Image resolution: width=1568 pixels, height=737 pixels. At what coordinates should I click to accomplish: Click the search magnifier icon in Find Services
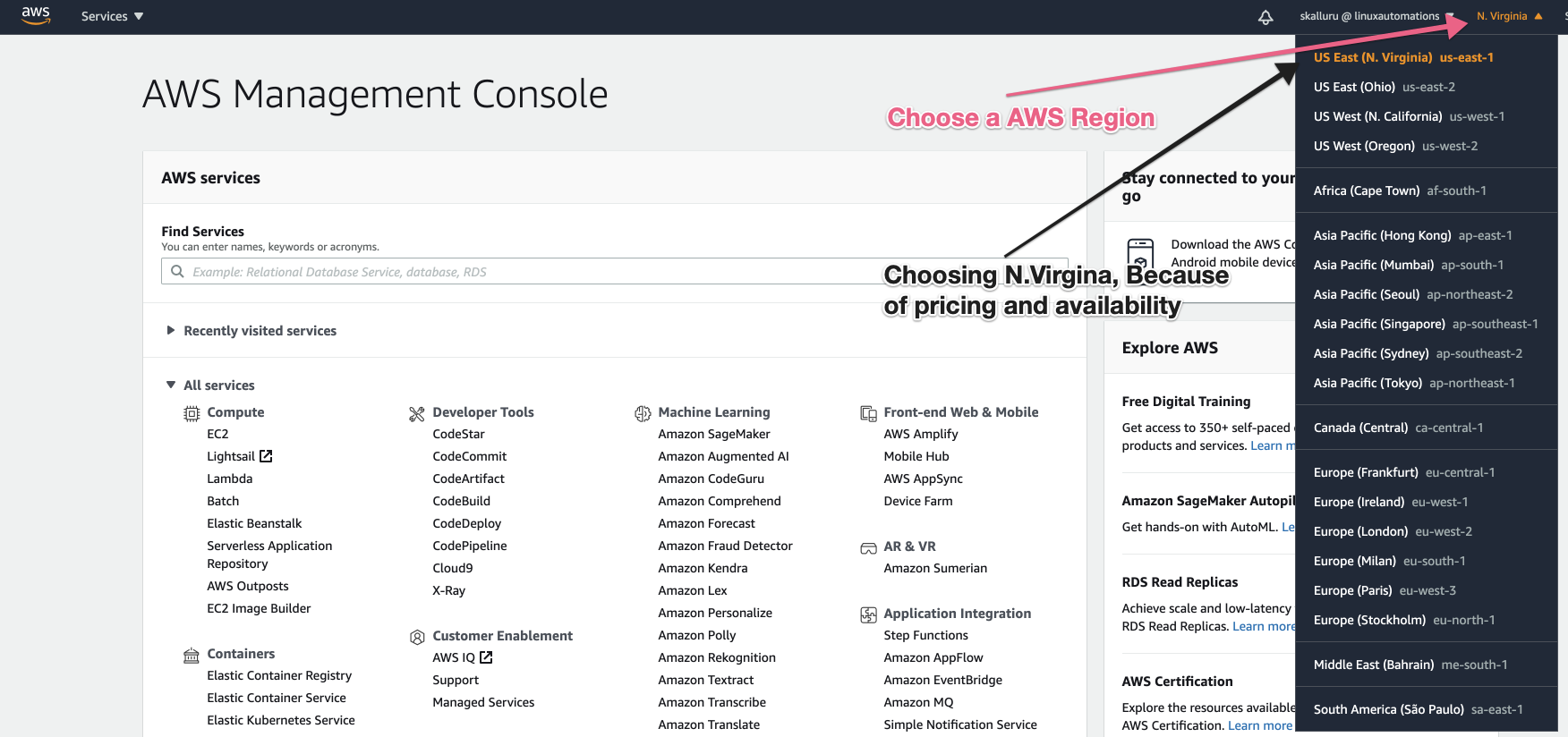(x=177, y=271)
